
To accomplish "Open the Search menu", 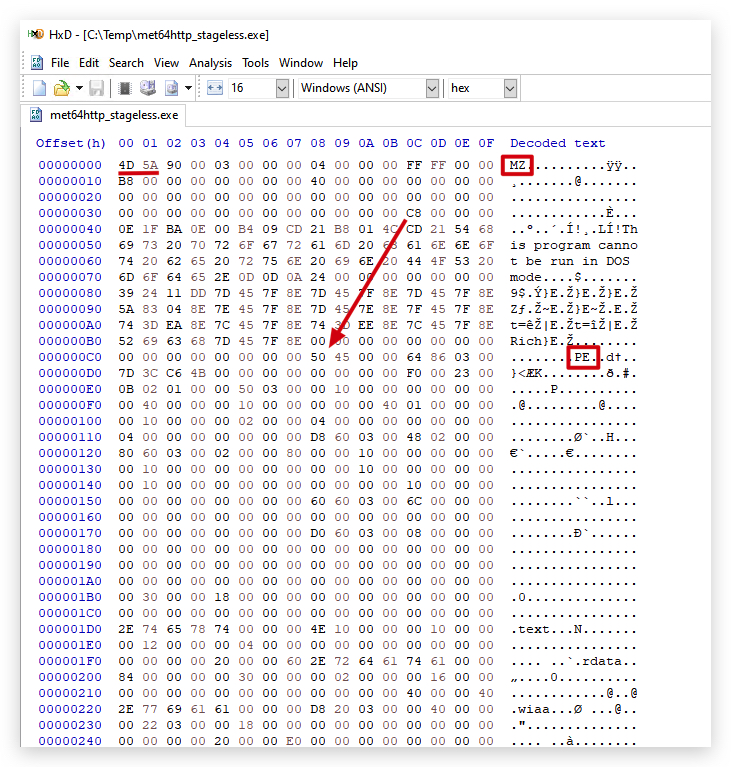I will [x=126, y=63].
